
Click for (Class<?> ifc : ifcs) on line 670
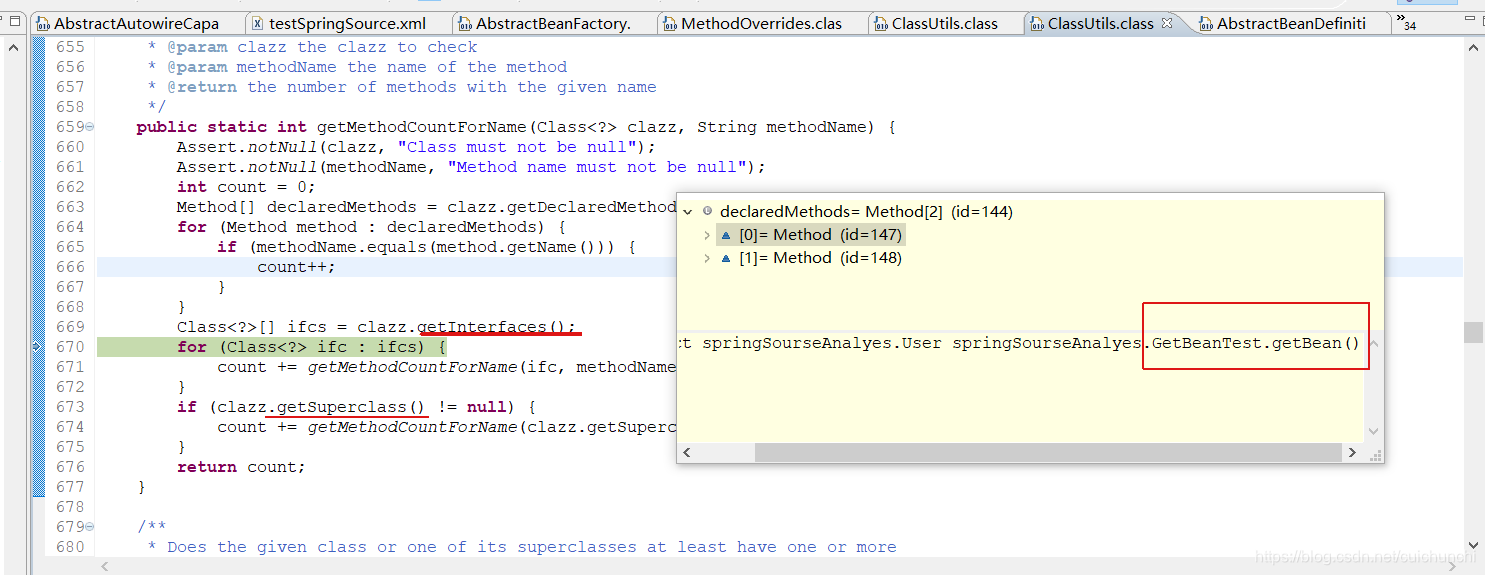(x=311, y=347)
